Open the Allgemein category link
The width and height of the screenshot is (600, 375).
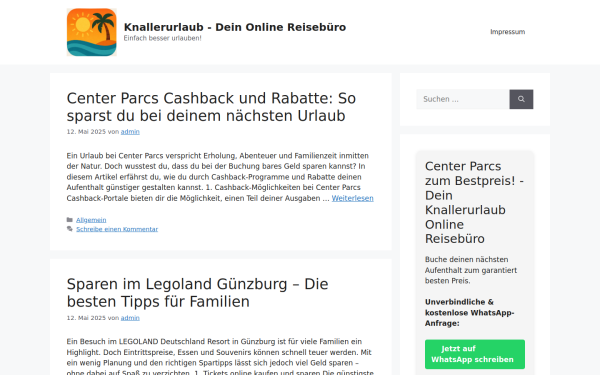pos(91,220)
